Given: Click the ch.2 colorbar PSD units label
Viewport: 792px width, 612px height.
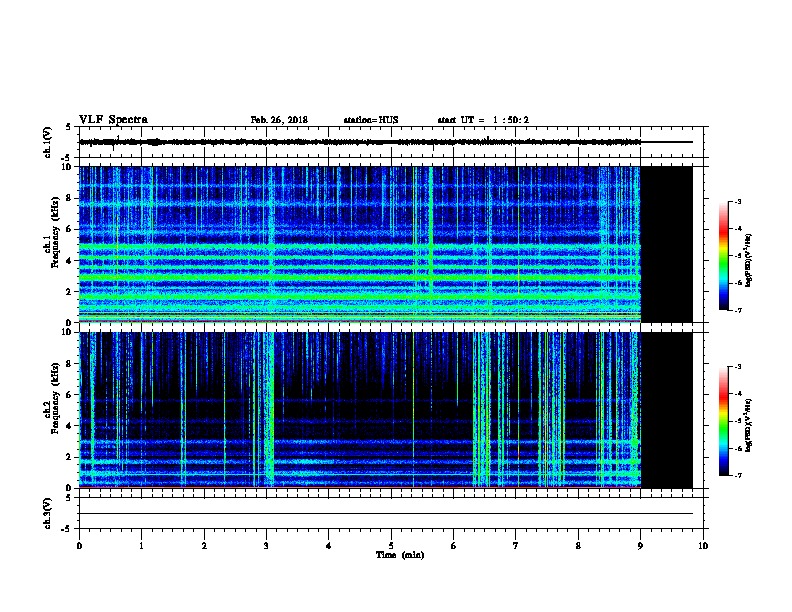Looking at the screenshot, I should (x=748, y=425).
